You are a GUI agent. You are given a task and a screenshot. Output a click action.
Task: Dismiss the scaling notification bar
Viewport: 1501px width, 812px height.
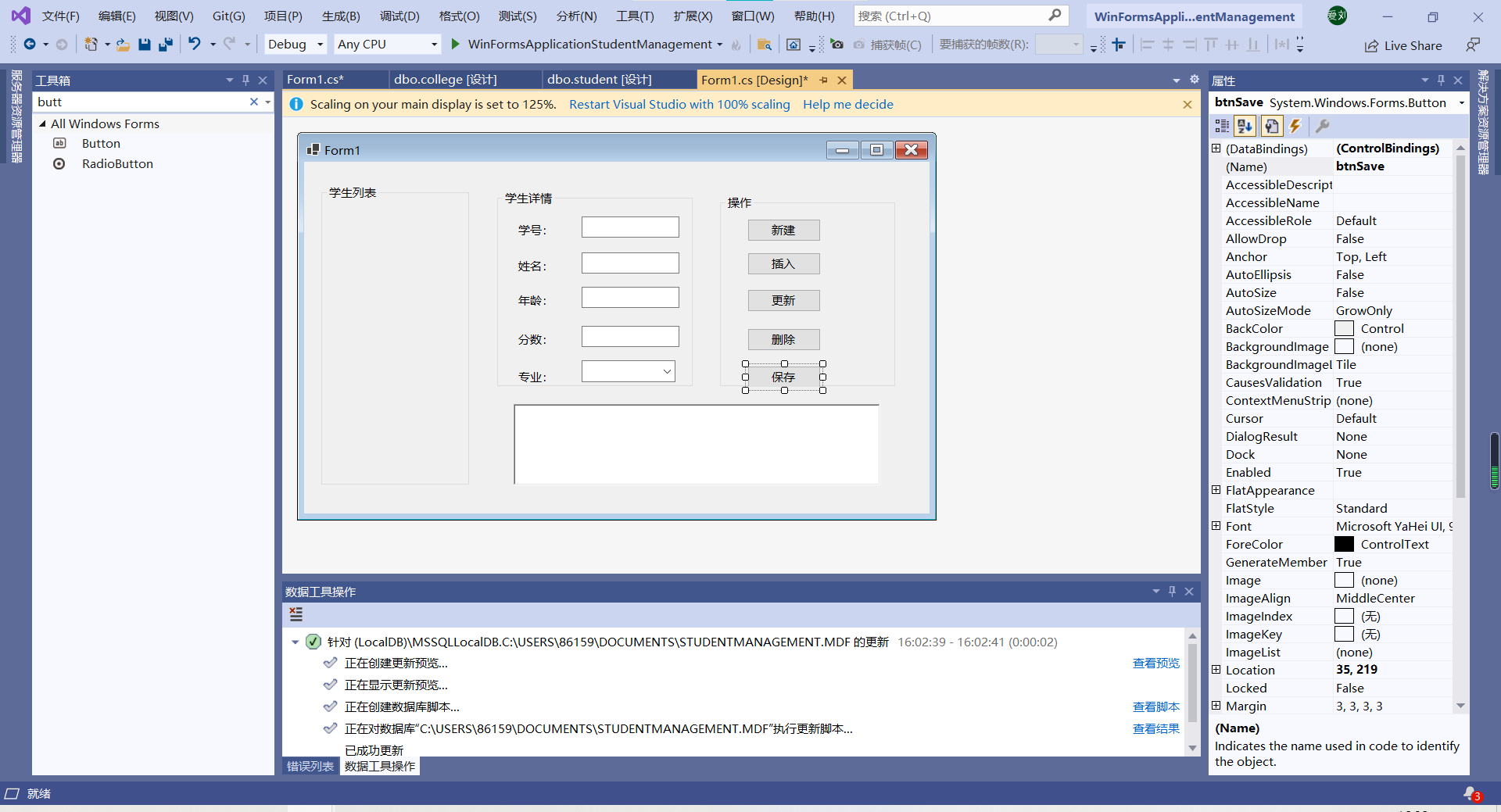point(1188,105)
